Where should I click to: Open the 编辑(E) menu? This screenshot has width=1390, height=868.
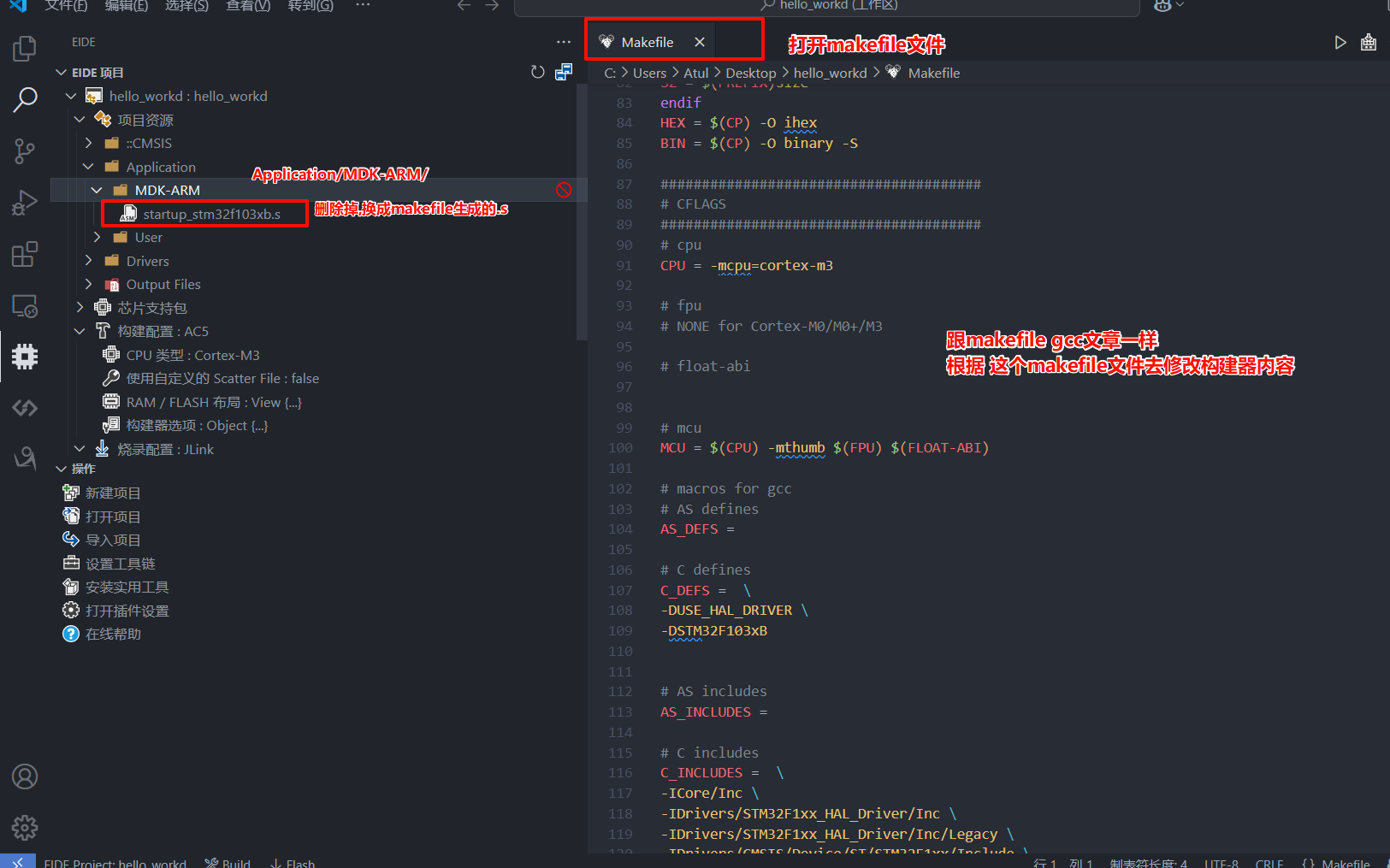tap(127, 5)
